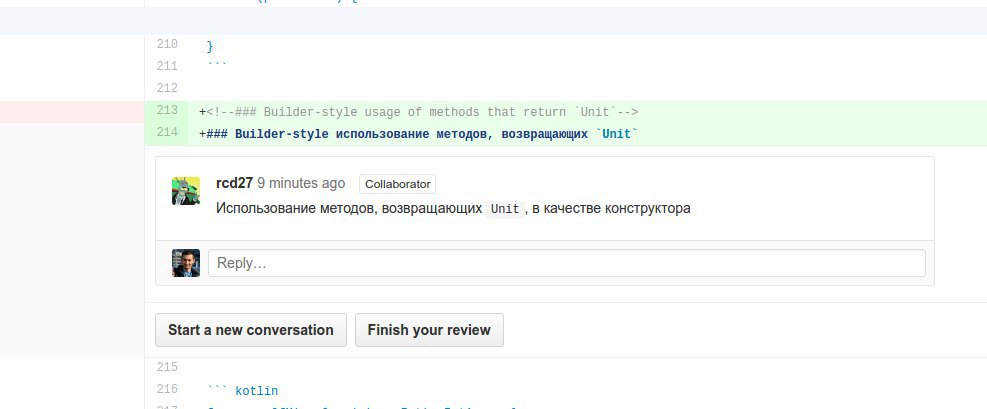Click line number 215
This screenshot has width=987, height=409.
pyautogui.click(x=167, y=367)
